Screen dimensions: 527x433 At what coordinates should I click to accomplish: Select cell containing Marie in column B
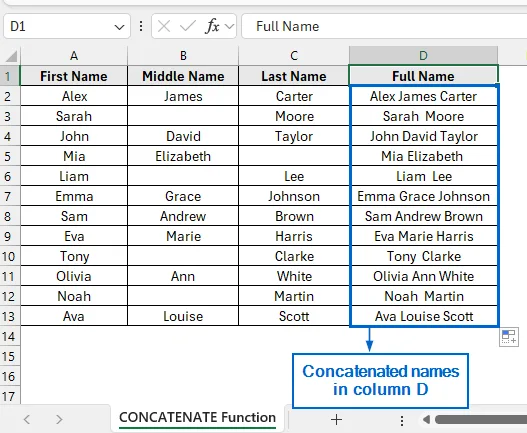(183, 236)
